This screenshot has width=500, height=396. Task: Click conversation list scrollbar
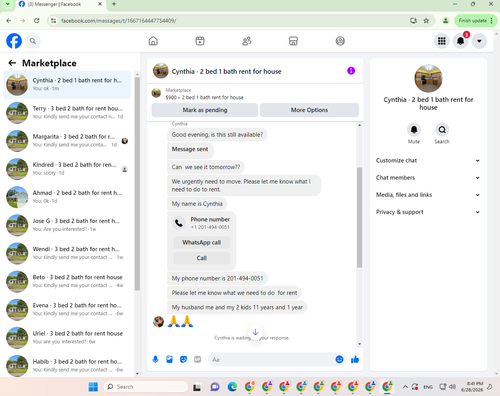(x=137, y=183)
